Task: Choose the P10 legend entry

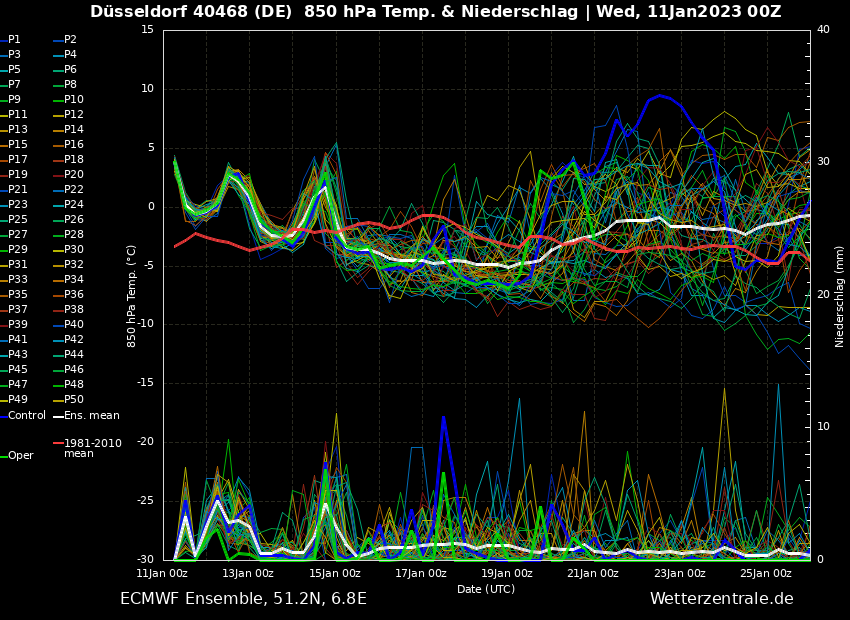Action: coord(74,100)
